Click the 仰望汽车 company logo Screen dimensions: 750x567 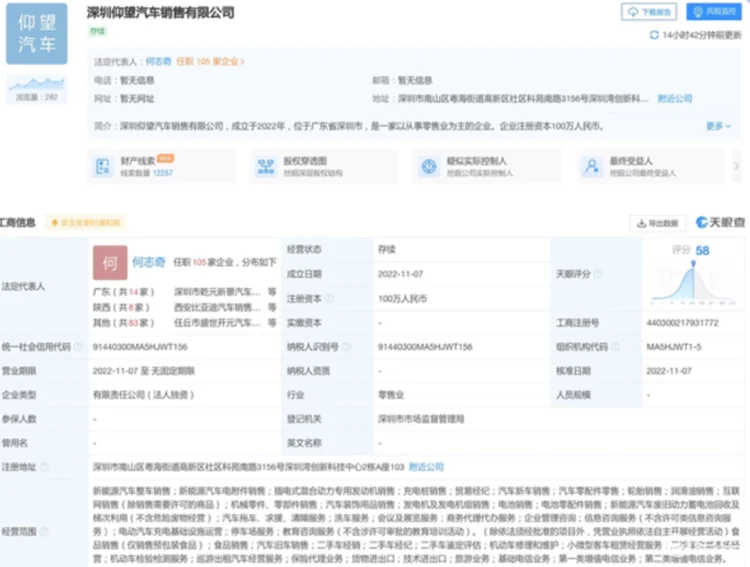point(36,33)
